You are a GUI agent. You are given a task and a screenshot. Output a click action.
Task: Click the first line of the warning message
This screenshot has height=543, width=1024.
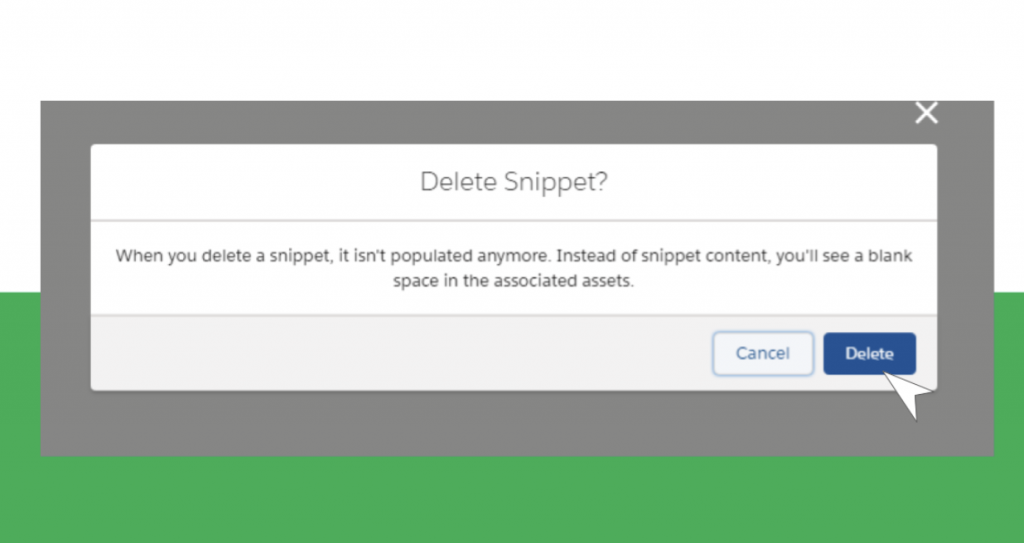click(513, 255)
